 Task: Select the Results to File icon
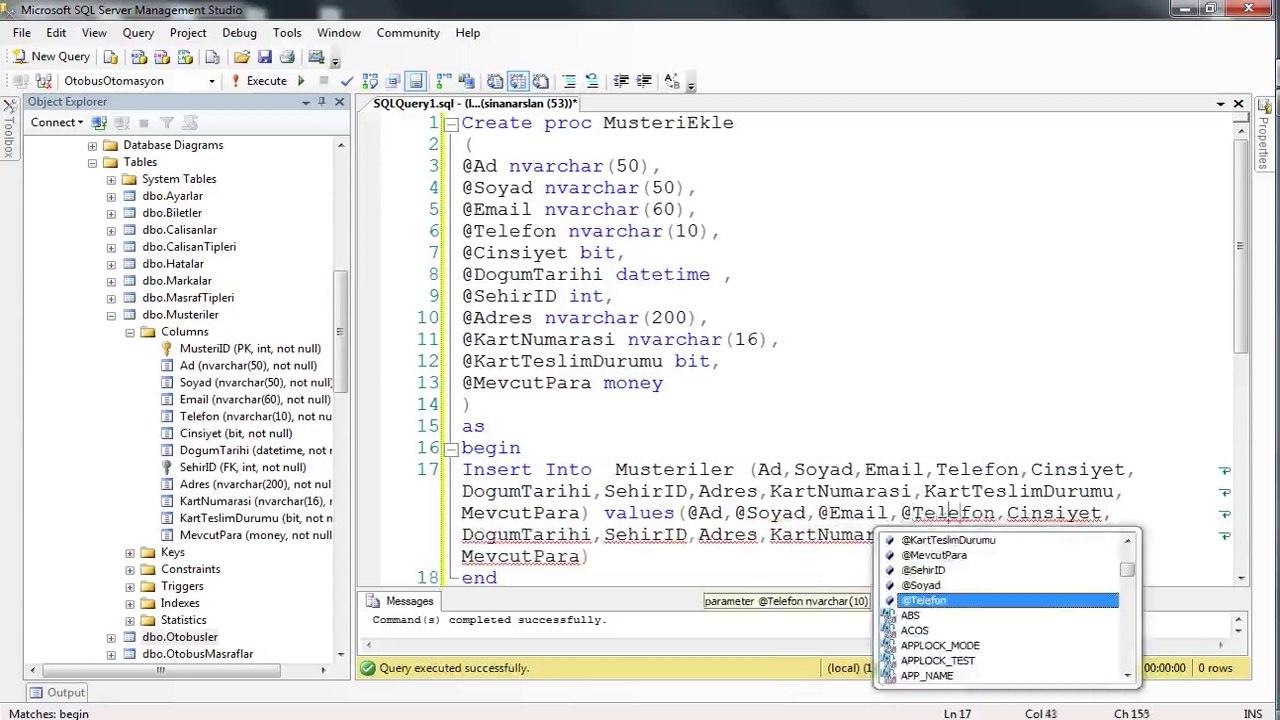541,81
